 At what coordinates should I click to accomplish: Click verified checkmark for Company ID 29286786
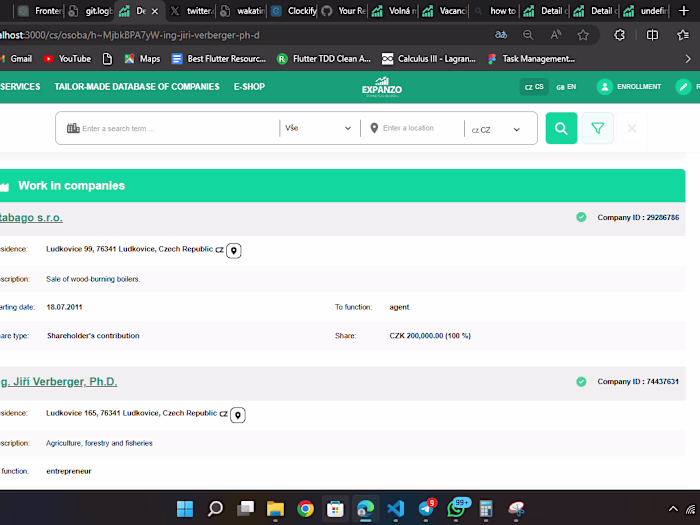pyautogui.click(x=581, y=217)
